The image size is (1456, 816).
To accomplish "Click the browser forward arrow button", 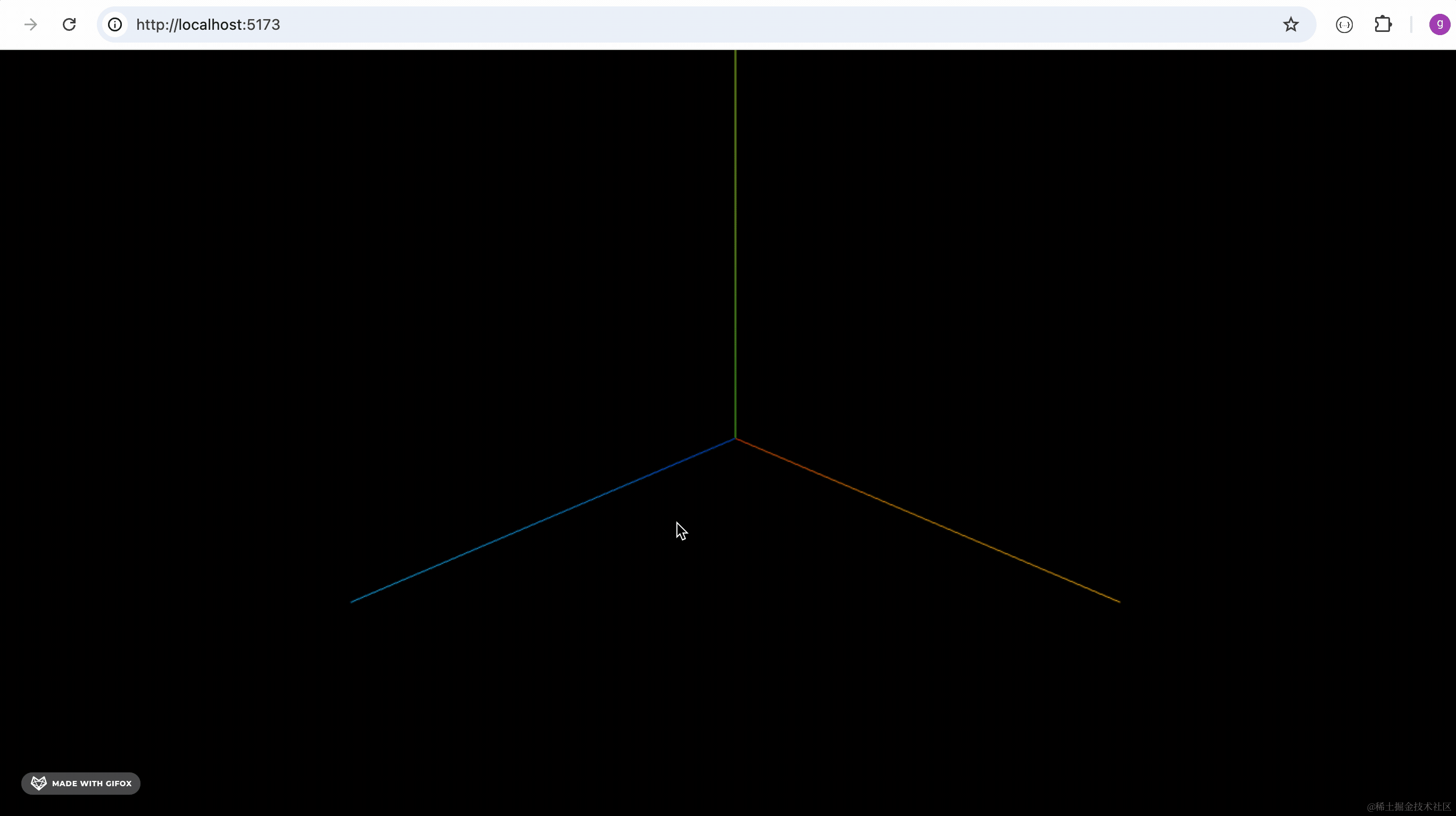I will pyautogui.click(x=30, y=24).
